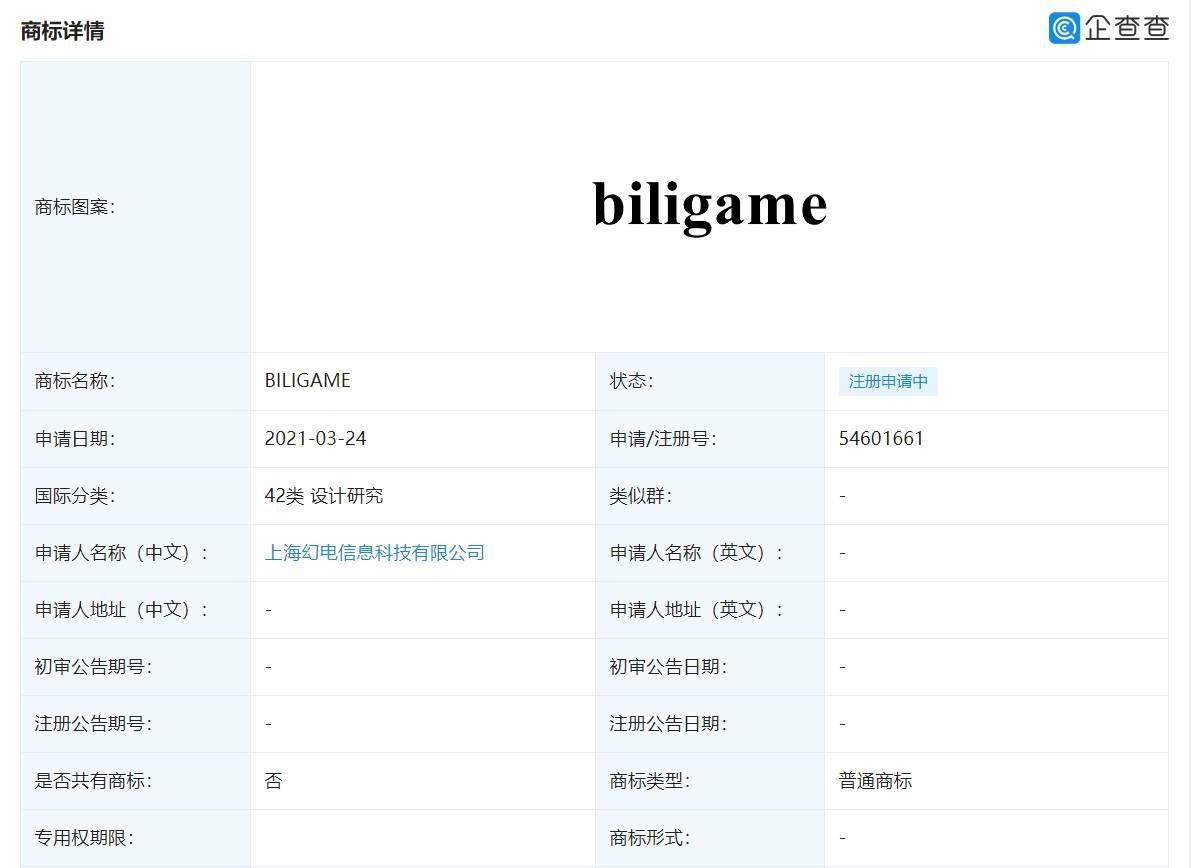This screenshot has width=1191, height=868.
Task: Click the 企查查 logo icon
Action: click(1064, 28)
